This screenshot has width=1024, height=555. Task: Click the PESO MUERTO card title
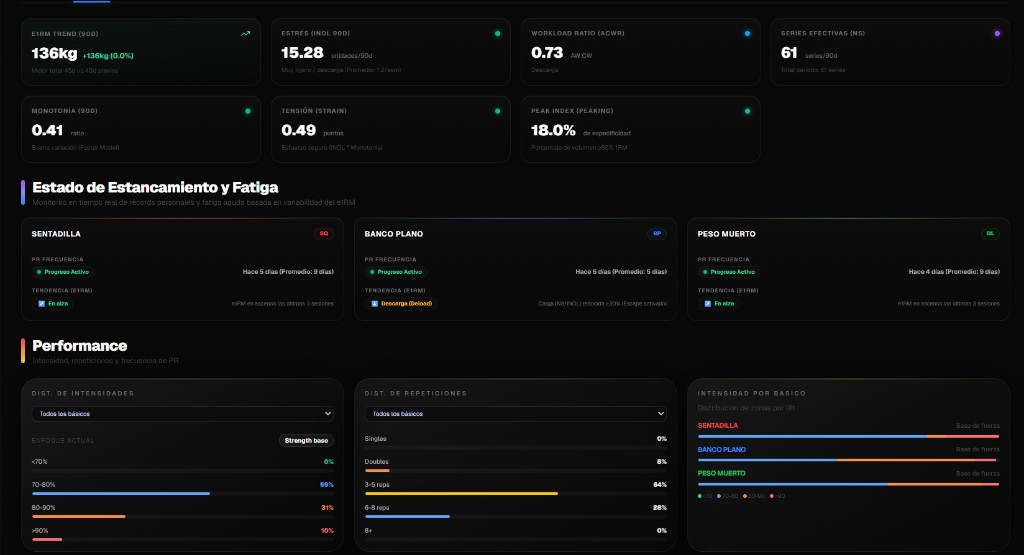[x=726, y=234]
